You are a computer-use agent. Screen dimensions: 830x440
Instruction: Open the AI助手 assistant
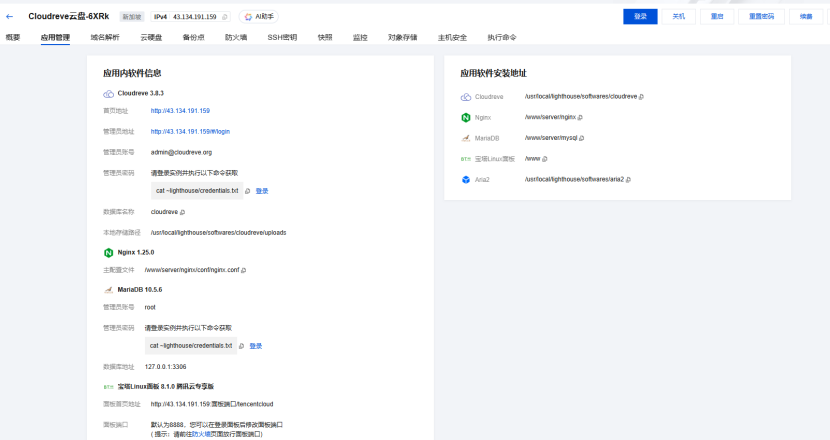(x=259, y=17)
